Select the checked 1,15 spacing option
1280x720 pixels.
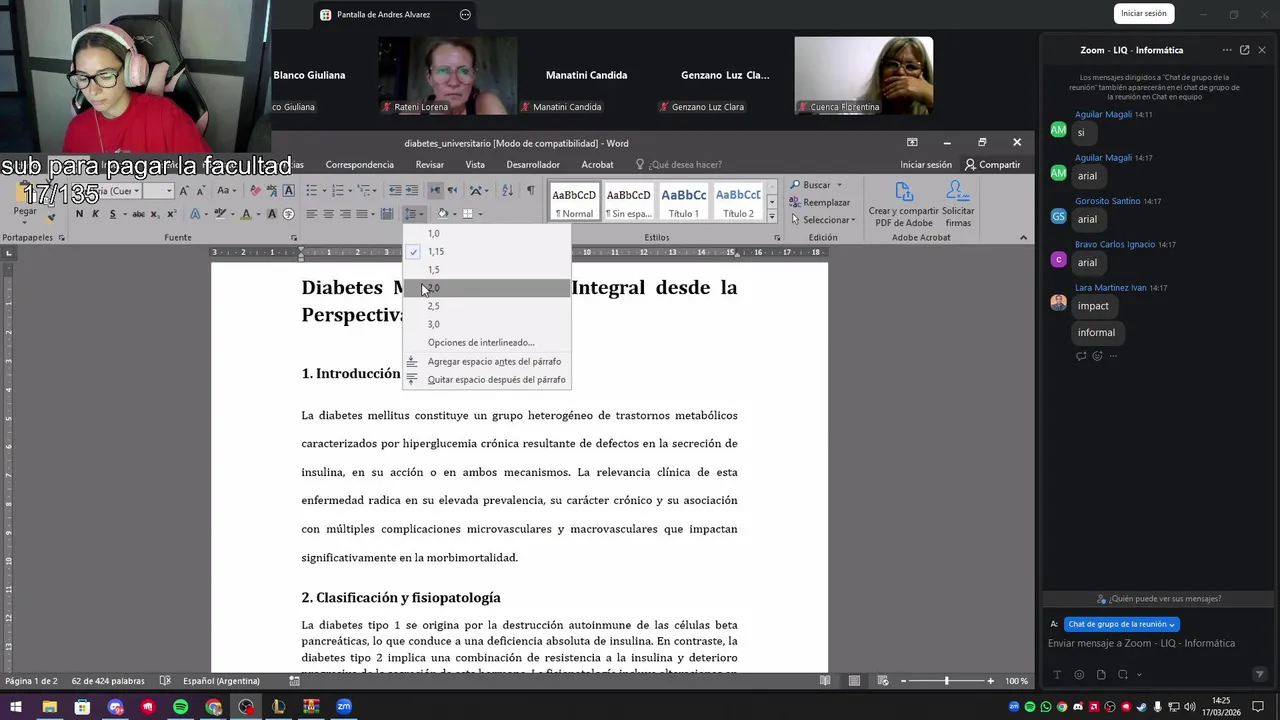point(487,252)
